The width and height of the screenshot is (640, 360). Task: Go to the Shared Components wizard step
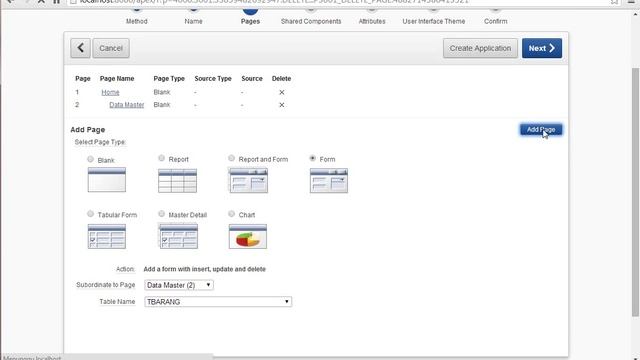click(x=311, y=21)
